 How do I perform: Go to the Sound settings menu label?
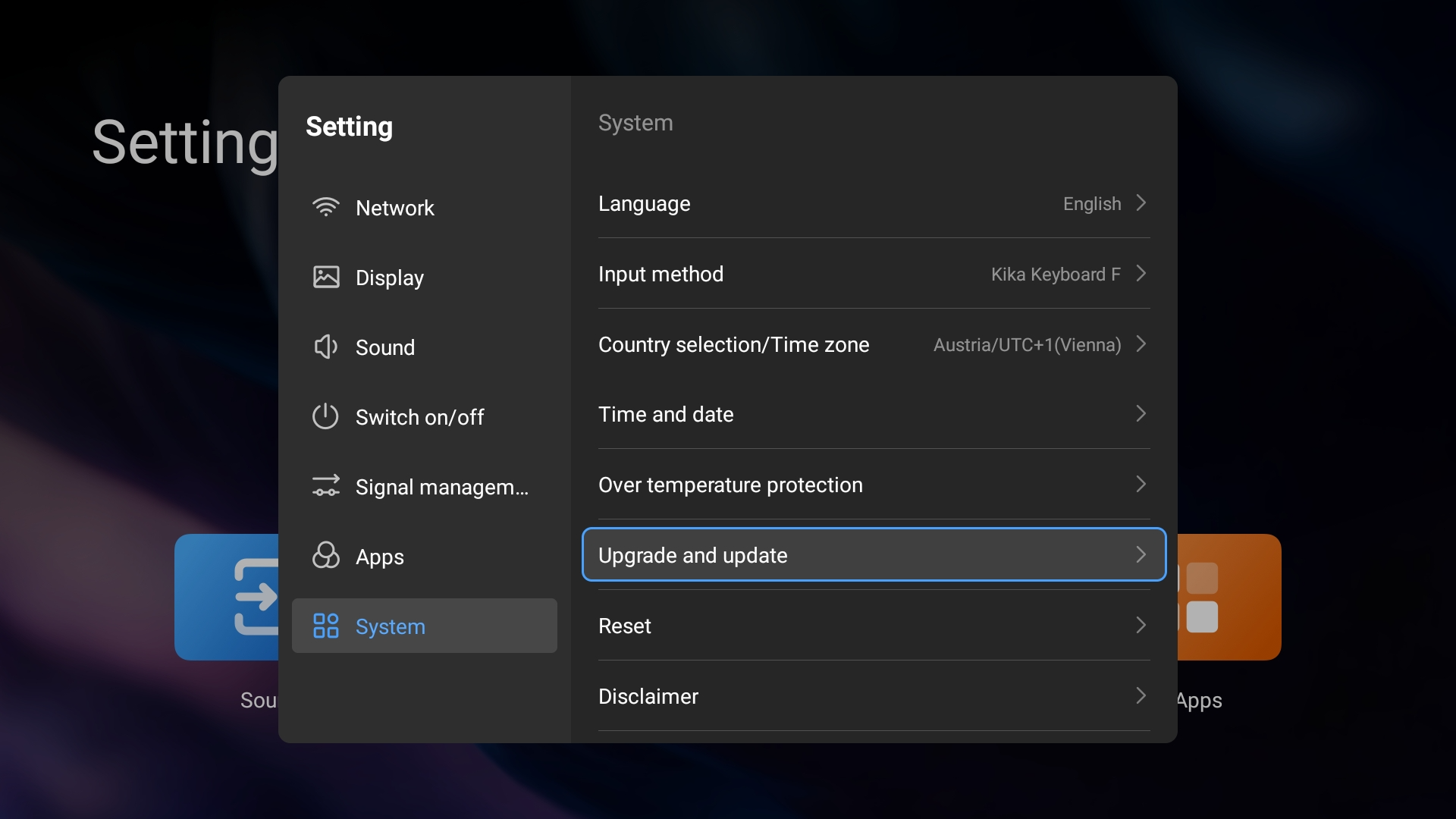(385, 347)
